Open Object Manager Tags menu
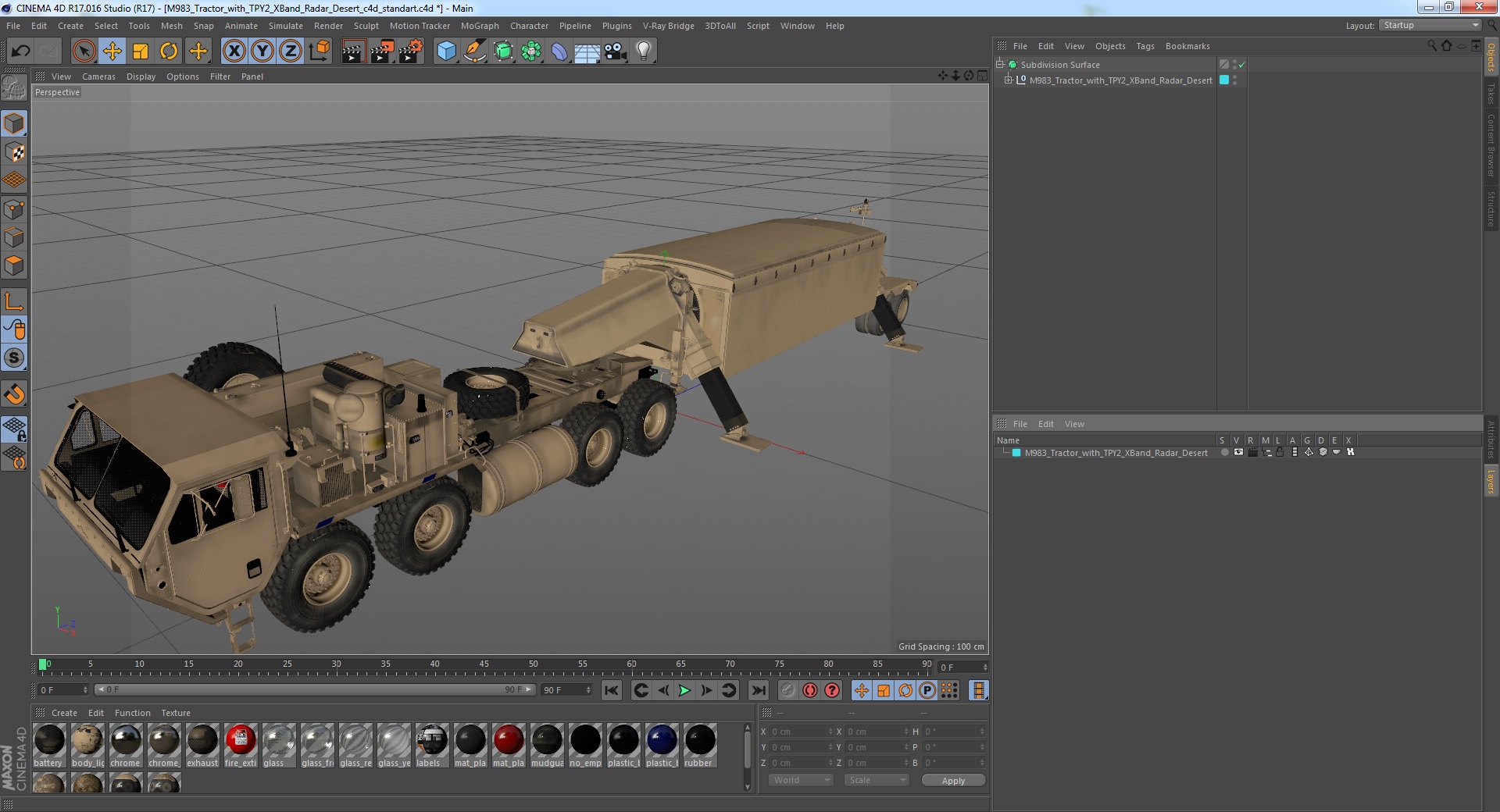This screenshot has width=1500, height=812. pos(1145,46)
